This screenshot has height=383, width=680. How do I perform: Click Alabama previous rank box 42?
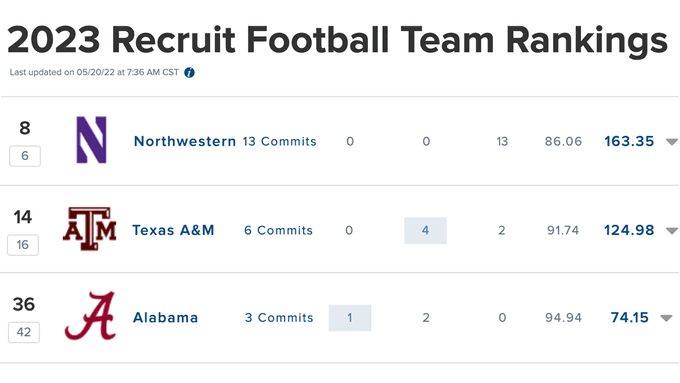click(24, 332)
